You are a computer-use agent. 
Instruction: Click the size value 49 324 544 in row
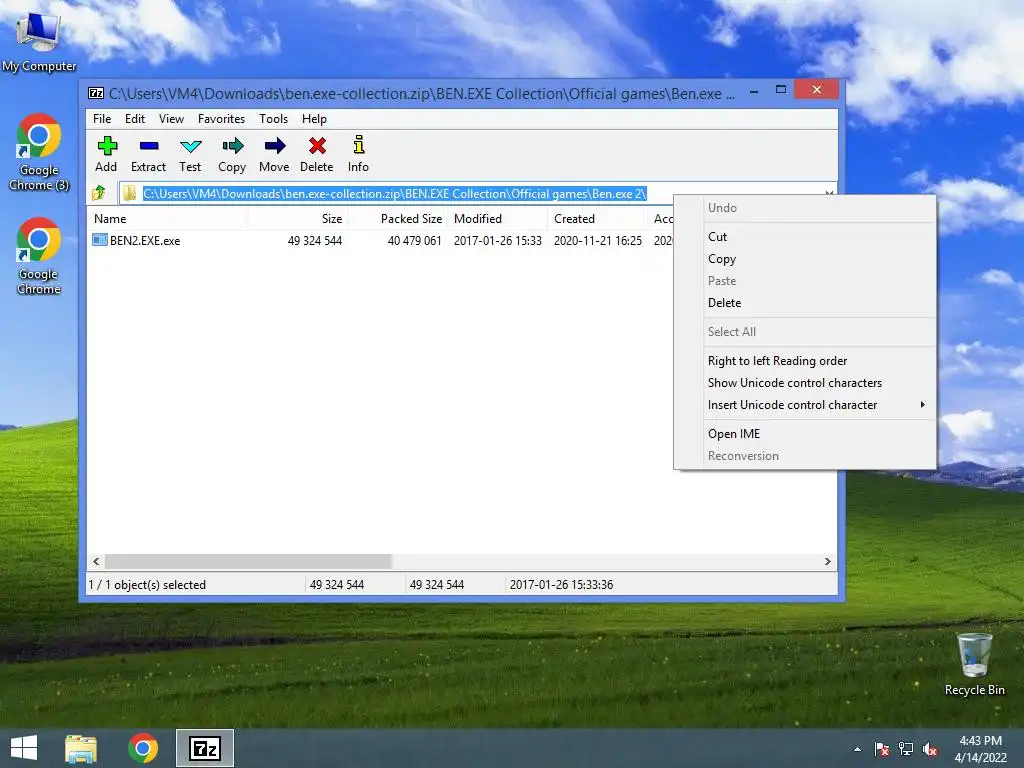tap(315, 240)
